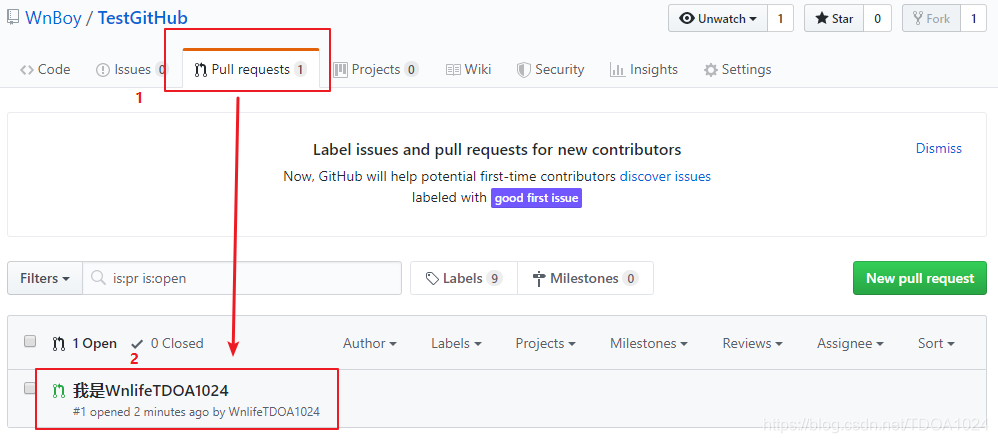Expand the Labels filter dropdown in list header

pos(456,344)
